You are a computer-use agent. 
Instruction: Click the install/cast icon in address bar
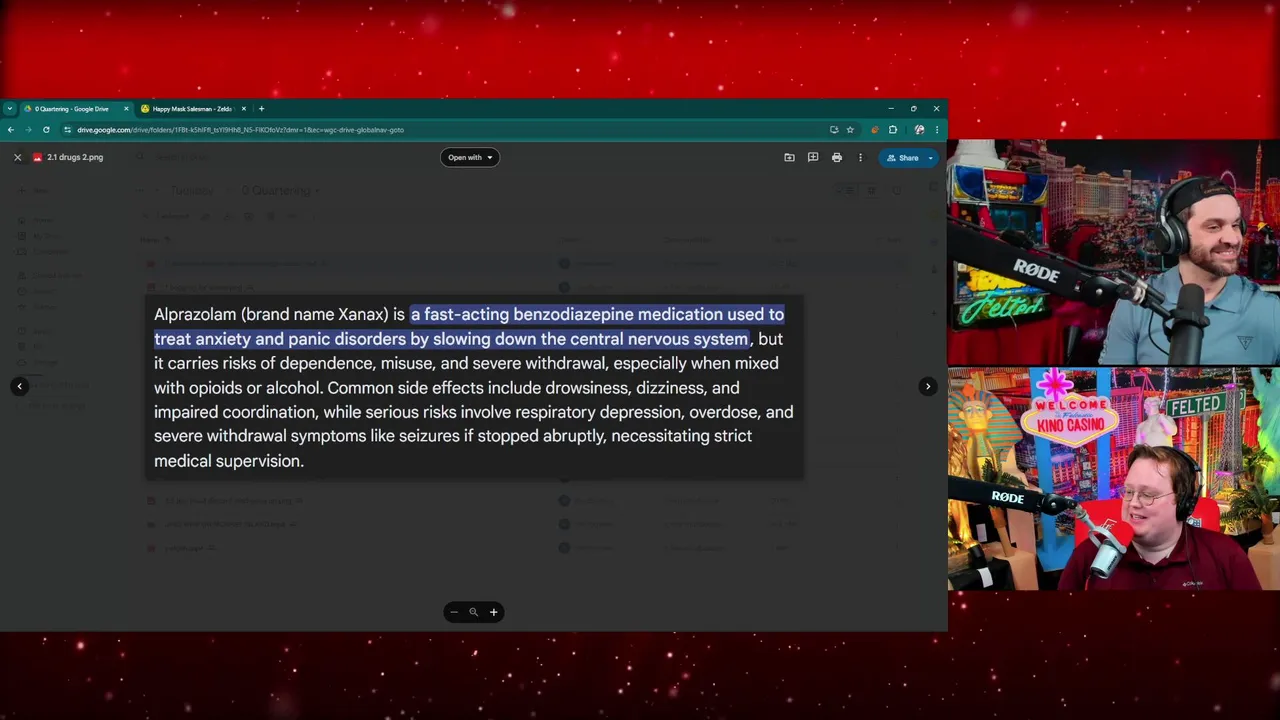(834, 129)
